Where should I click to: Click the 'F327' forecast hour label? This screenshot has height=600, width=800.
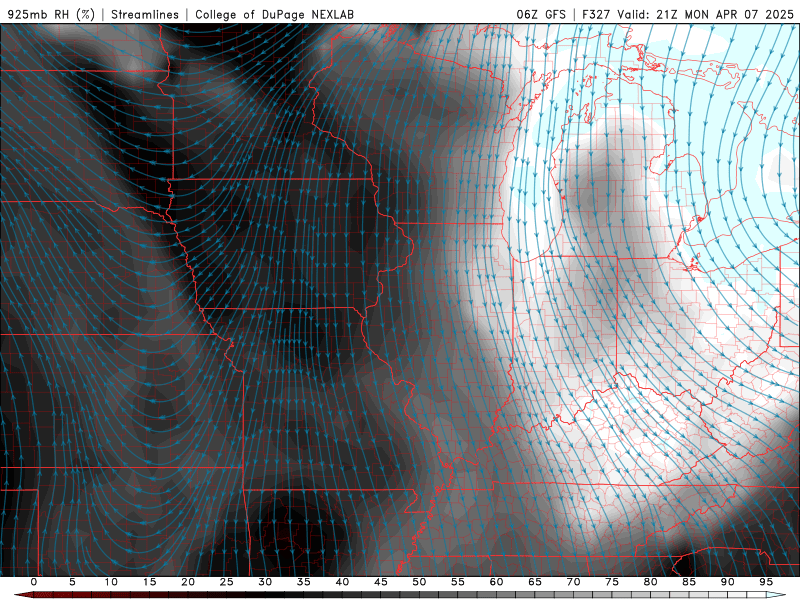596,14
